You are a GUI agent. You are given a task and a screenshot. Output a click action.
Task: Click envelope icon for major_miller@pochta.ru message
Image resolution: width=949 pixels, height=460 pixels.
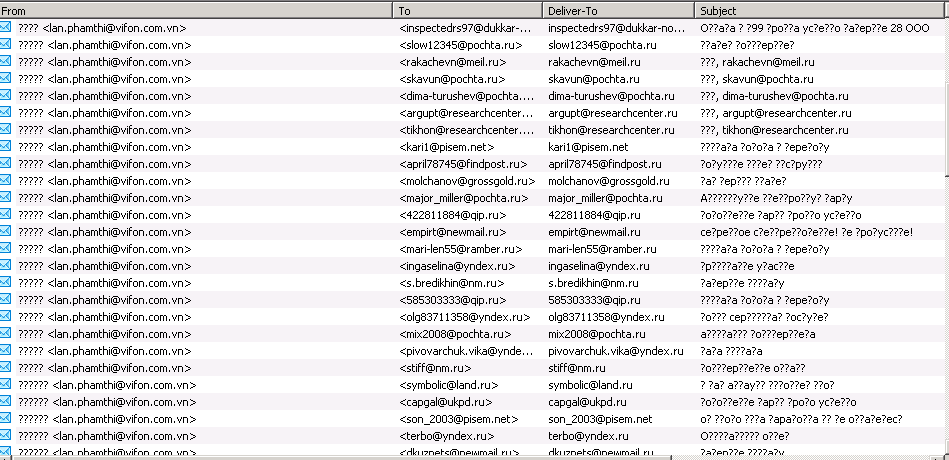click(5, 197)
